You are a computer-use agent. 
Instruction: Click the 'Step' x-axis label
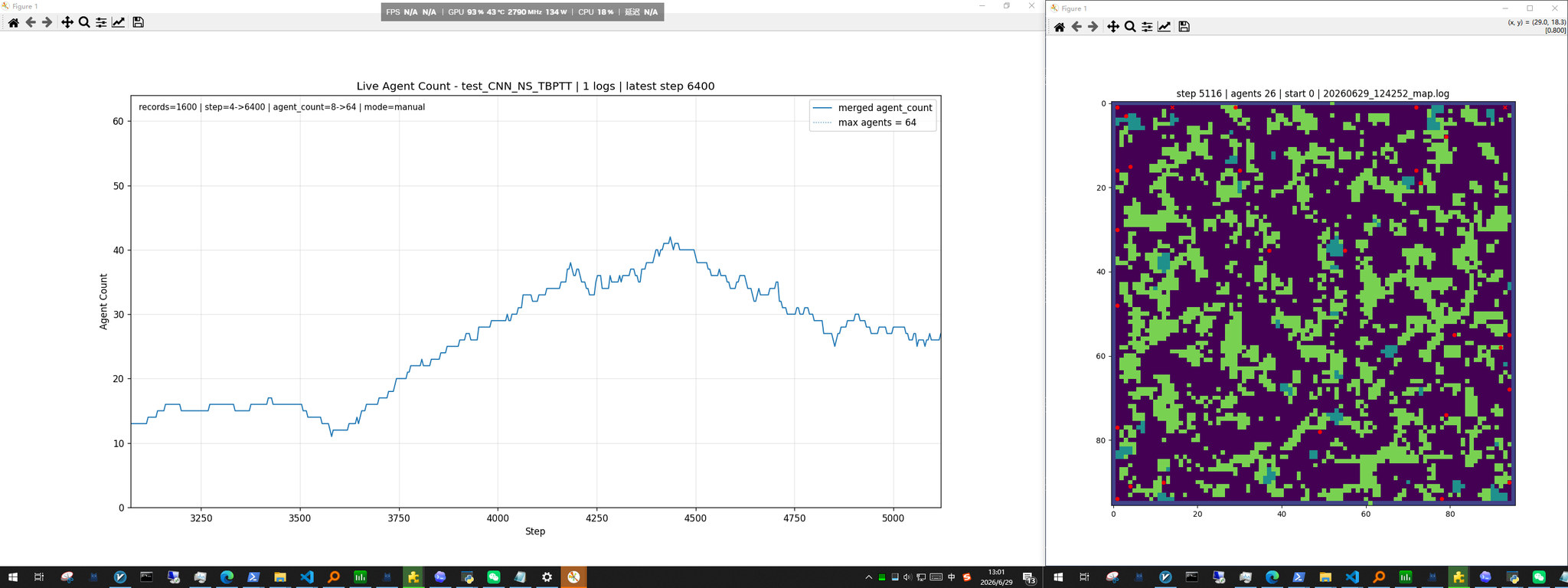(535, 531)
